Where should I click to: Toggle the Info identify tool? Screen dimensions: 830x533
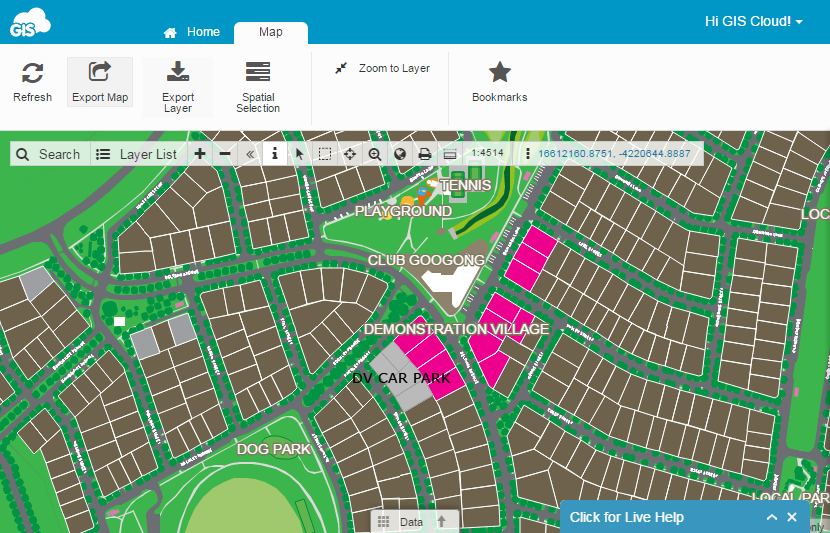pos(275,154)
